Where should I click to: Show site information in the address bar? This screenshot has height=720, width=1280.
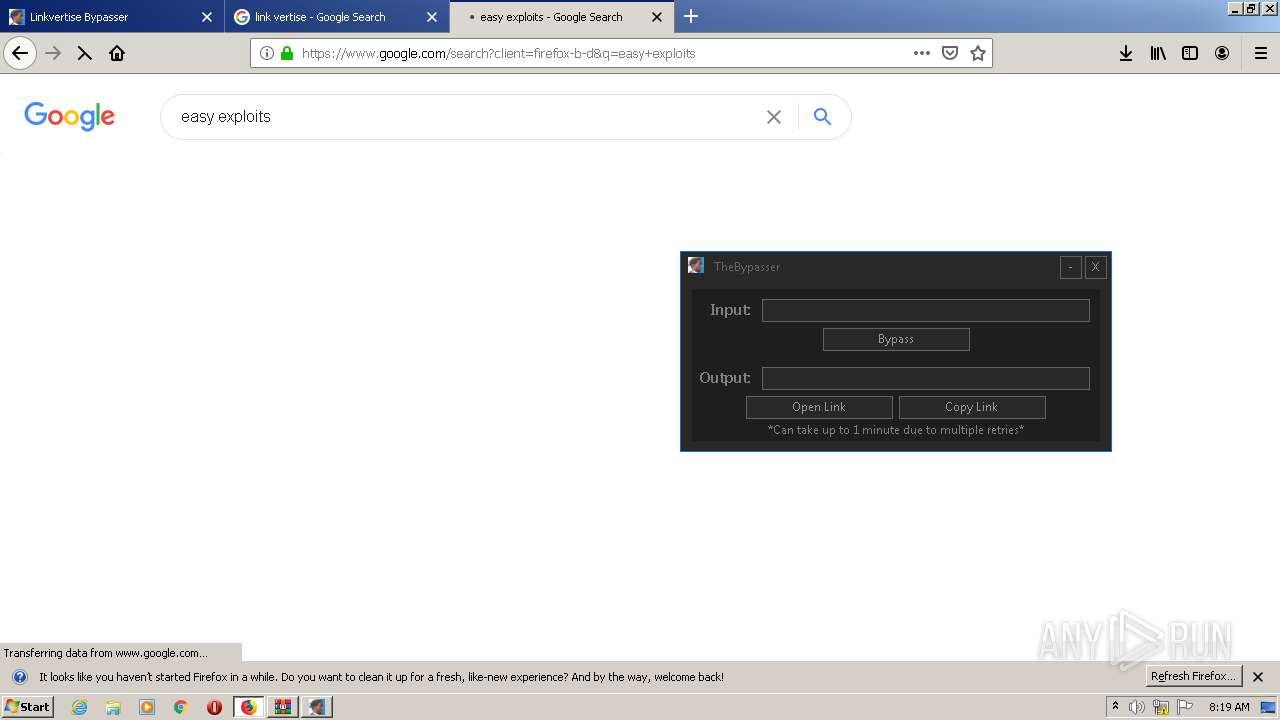tap(266, 53)
